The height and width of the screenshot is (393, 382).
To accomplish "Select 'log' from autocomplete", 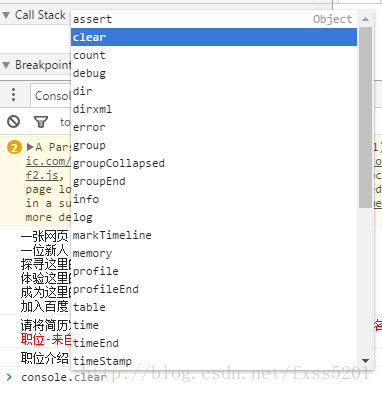I will tap(214, 217).
